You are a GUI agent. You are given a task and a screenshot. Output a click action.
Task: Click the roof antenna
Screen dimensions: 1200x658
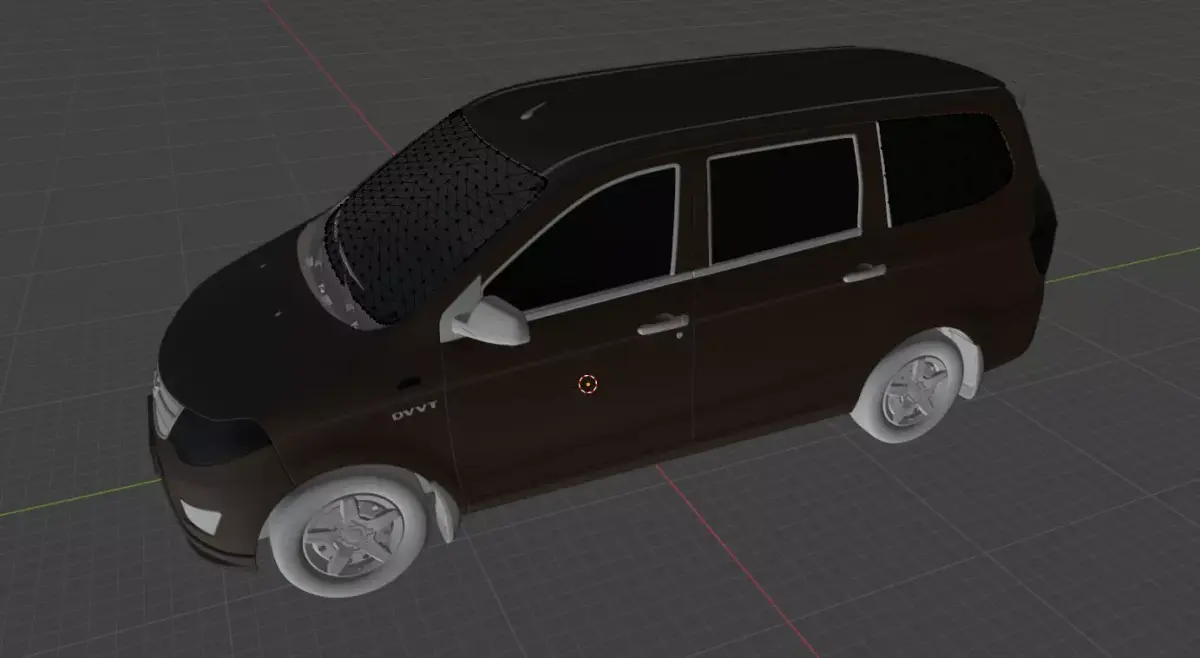click(533, 112)
